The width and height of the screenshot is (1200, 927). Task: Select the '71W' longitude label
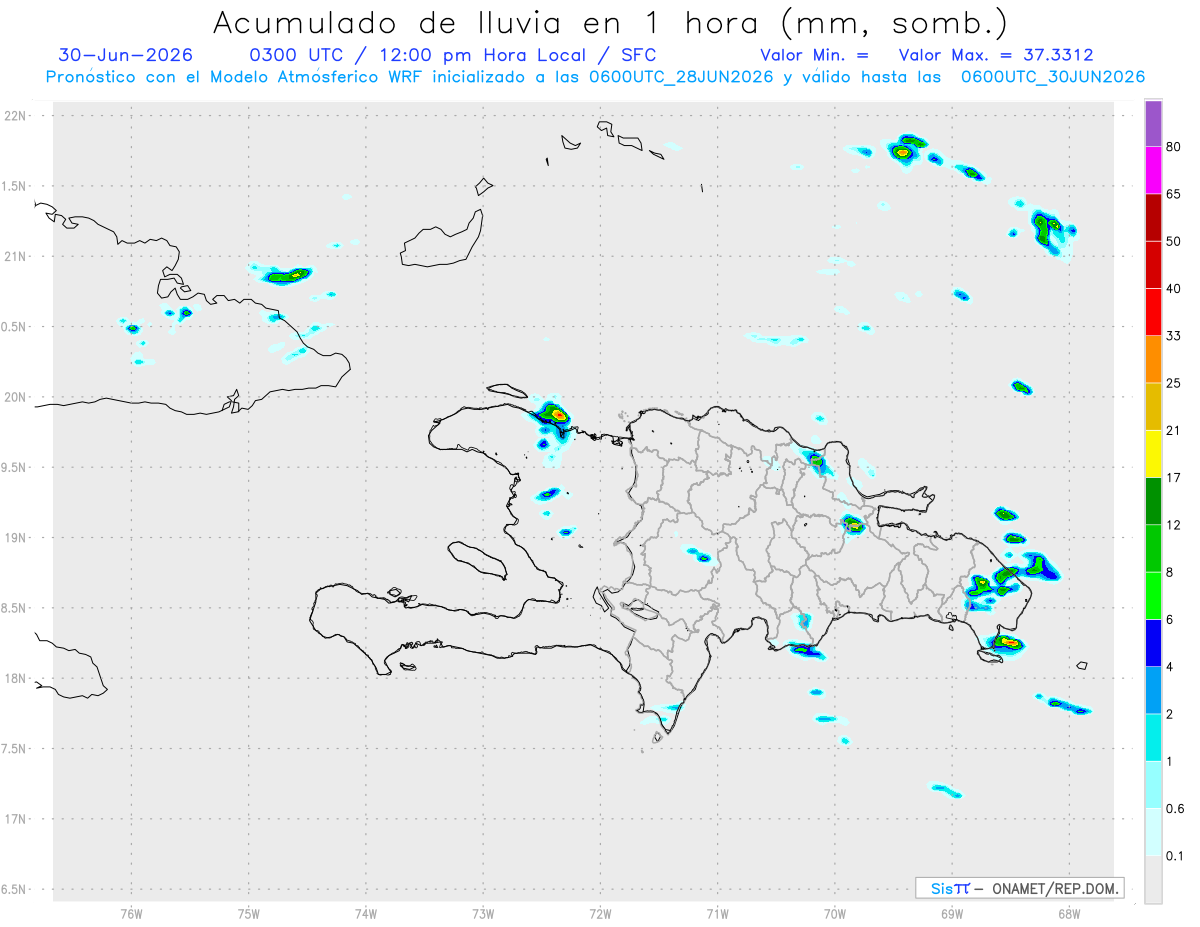tap(717, 913)
